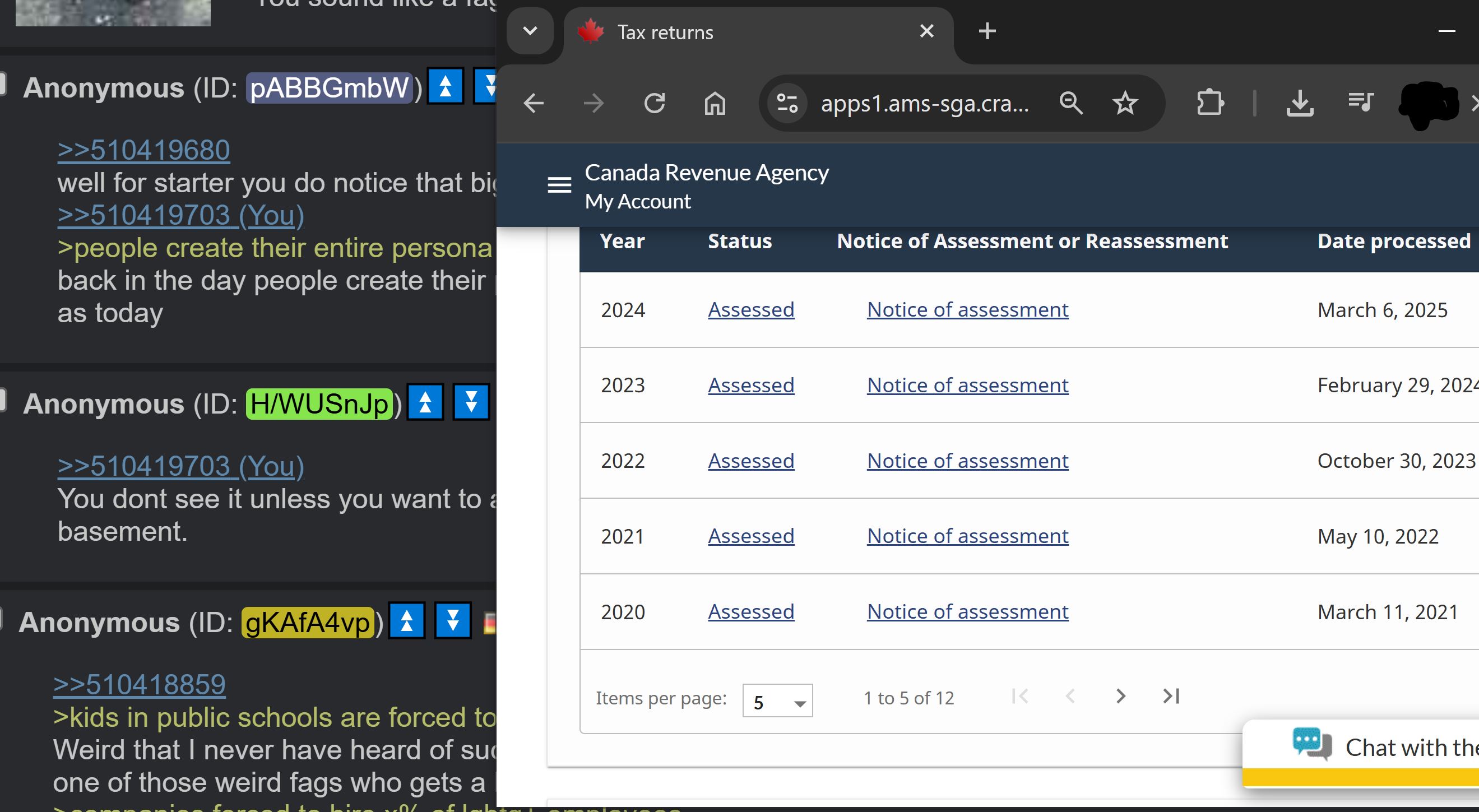Jump up arrow beside ID H/WUSnJp
The width and height of the screenshot is (1479, 812).
(x=425, y=402)
